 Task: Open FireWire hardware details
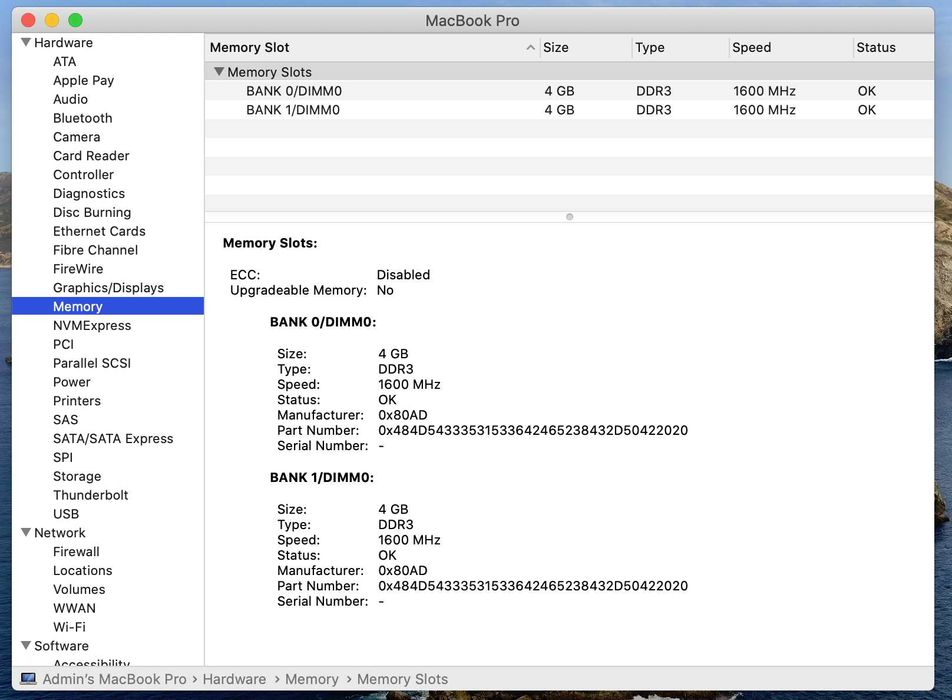click(78, 268)
